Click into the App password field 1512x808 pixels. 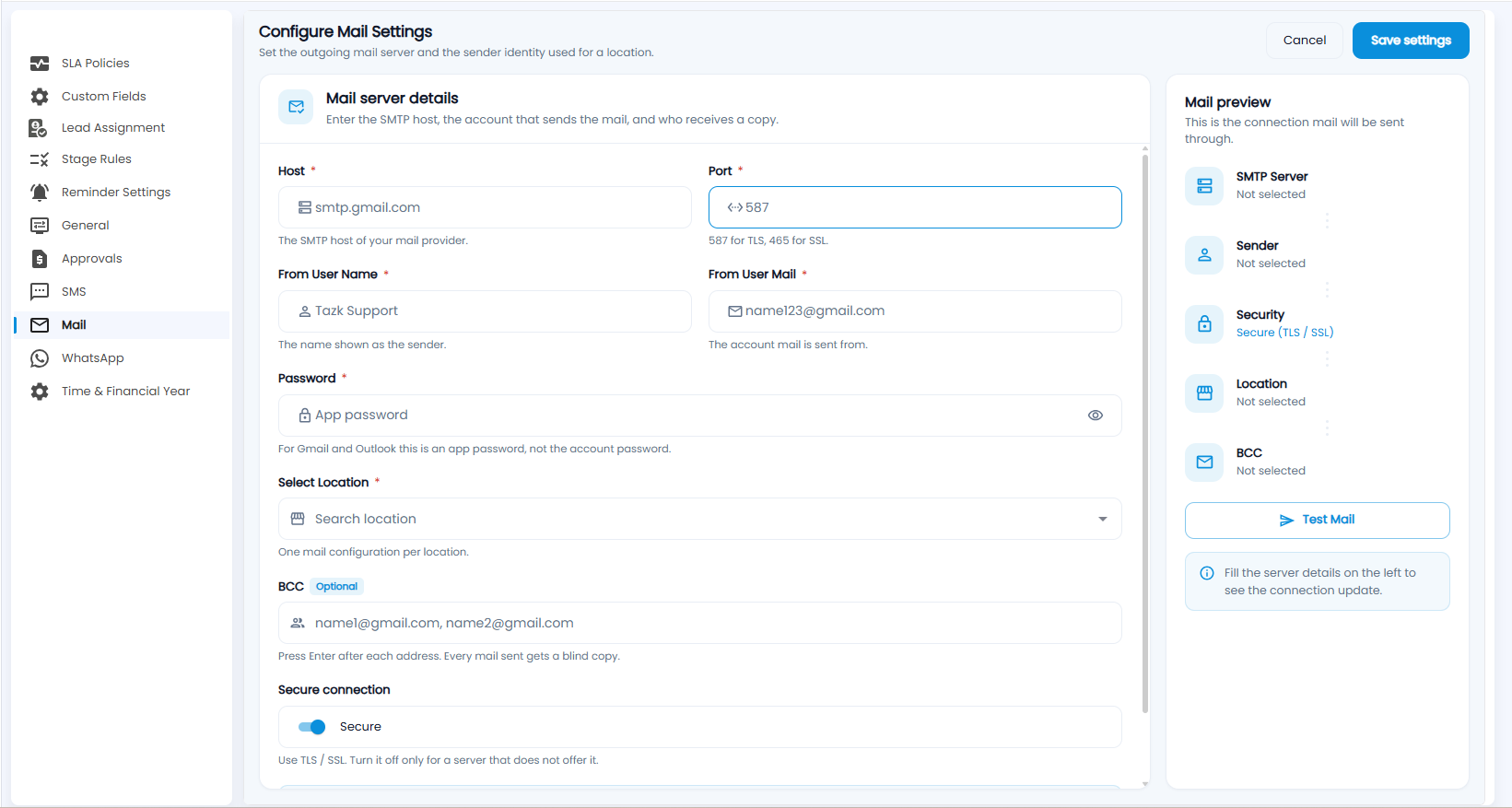[700, 416]
